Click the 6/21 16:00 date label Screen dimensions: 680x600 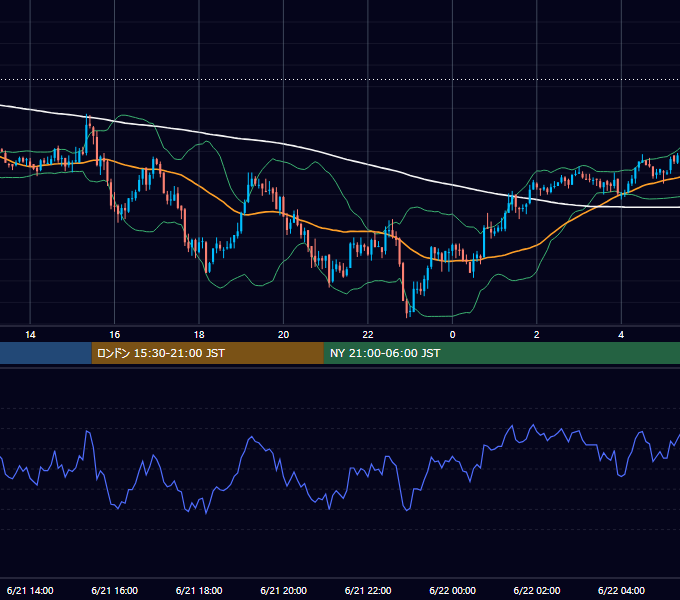[x=114, y=590]
